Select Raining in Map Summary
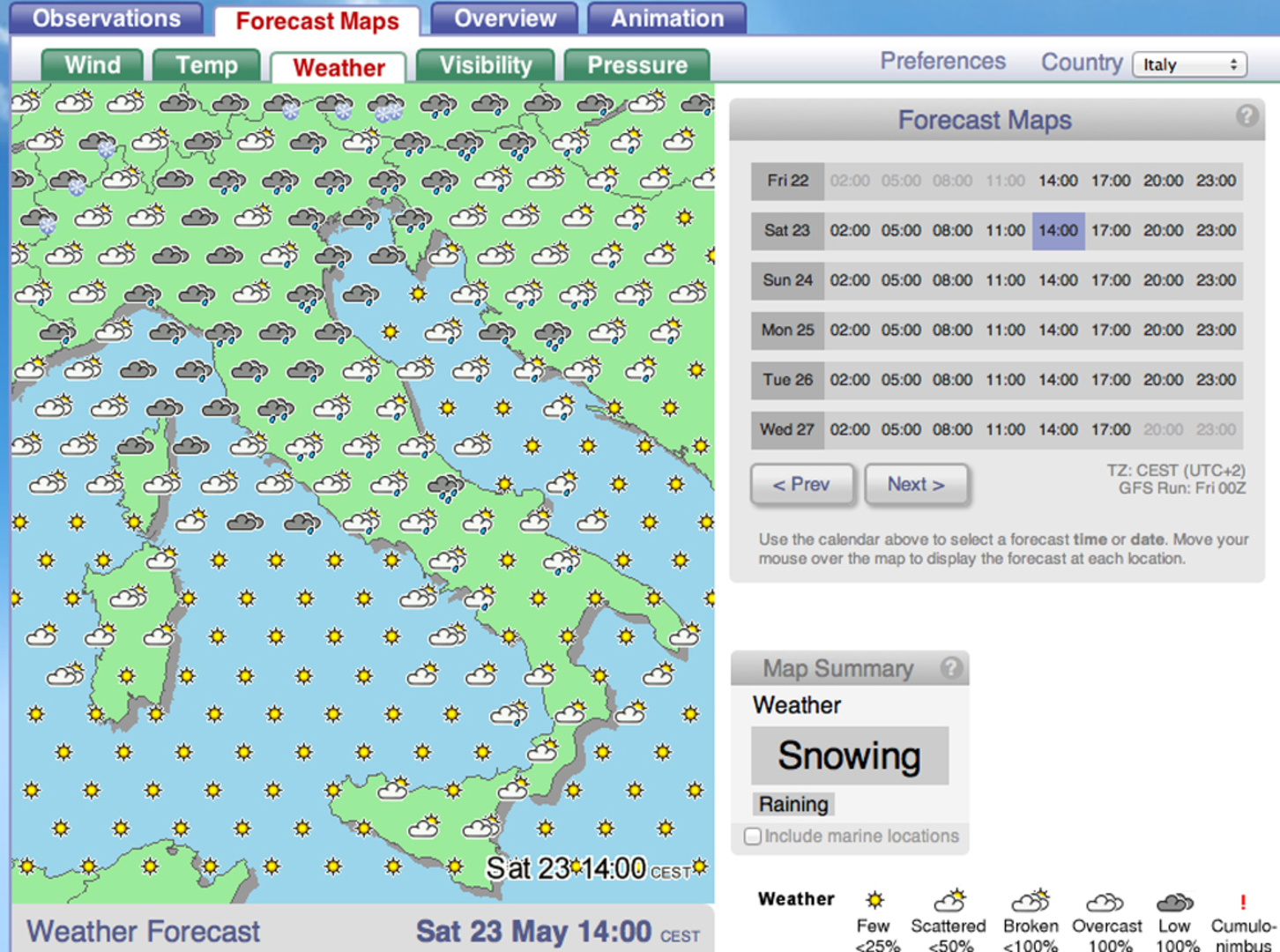This screenshot has height=952, width=1280. pos(793,804)
